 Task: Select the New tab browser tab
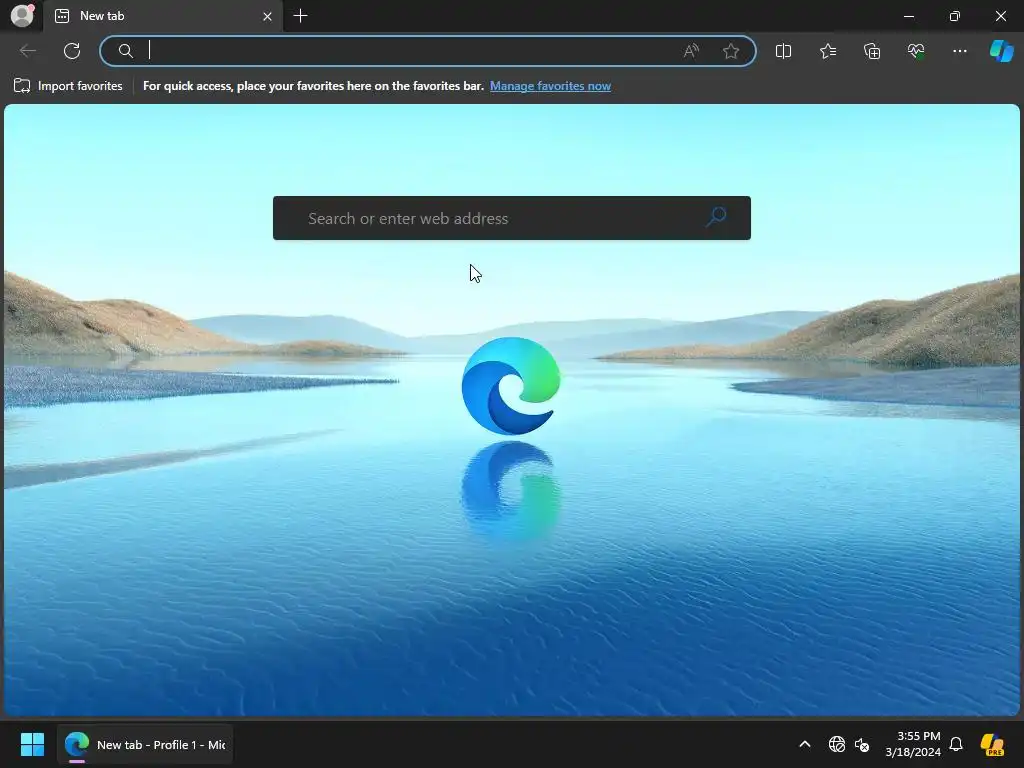[163, 16]
